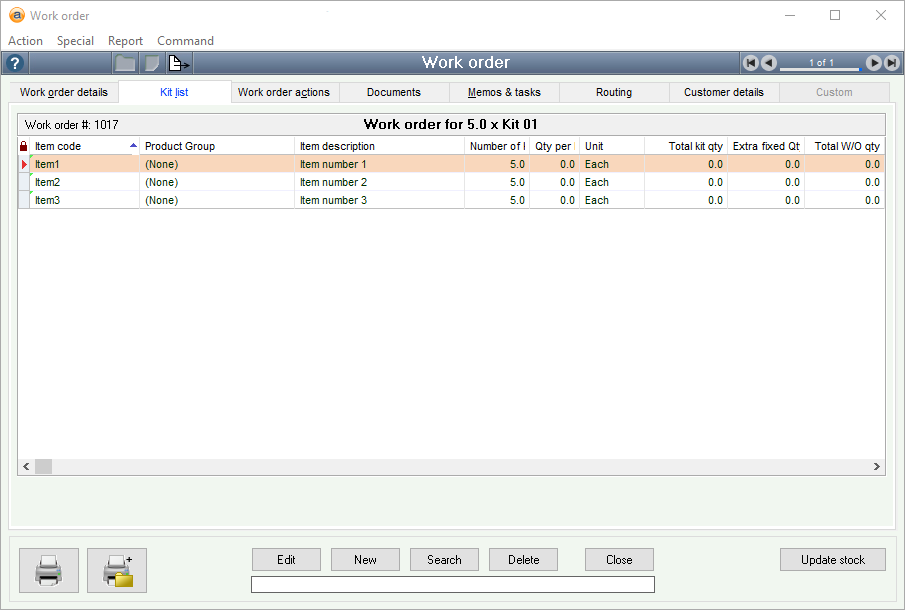
Task: Click the export document arrow icon
Action: point(179,63)
